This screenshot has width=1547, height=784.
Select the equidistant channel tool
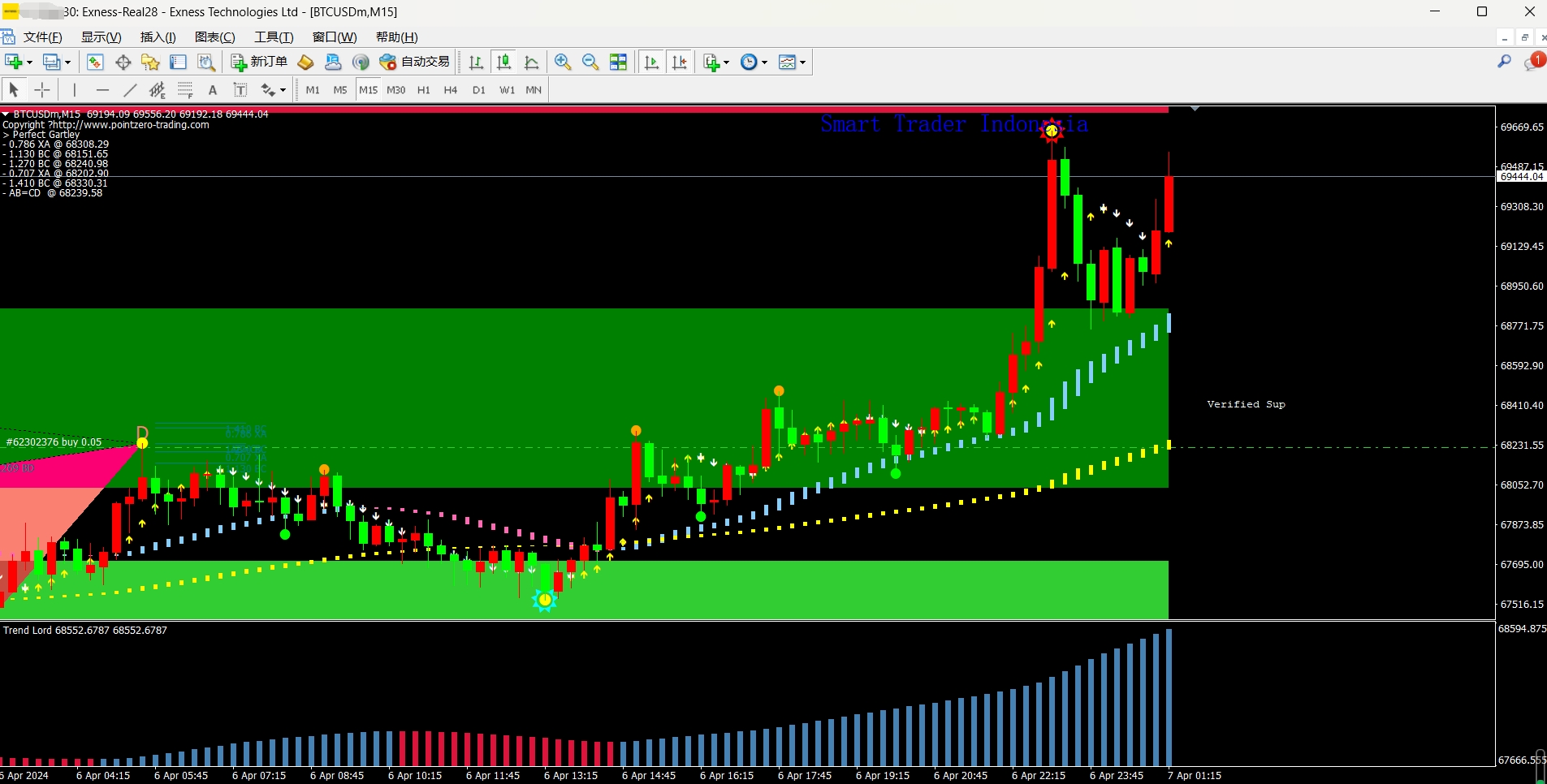158,89
